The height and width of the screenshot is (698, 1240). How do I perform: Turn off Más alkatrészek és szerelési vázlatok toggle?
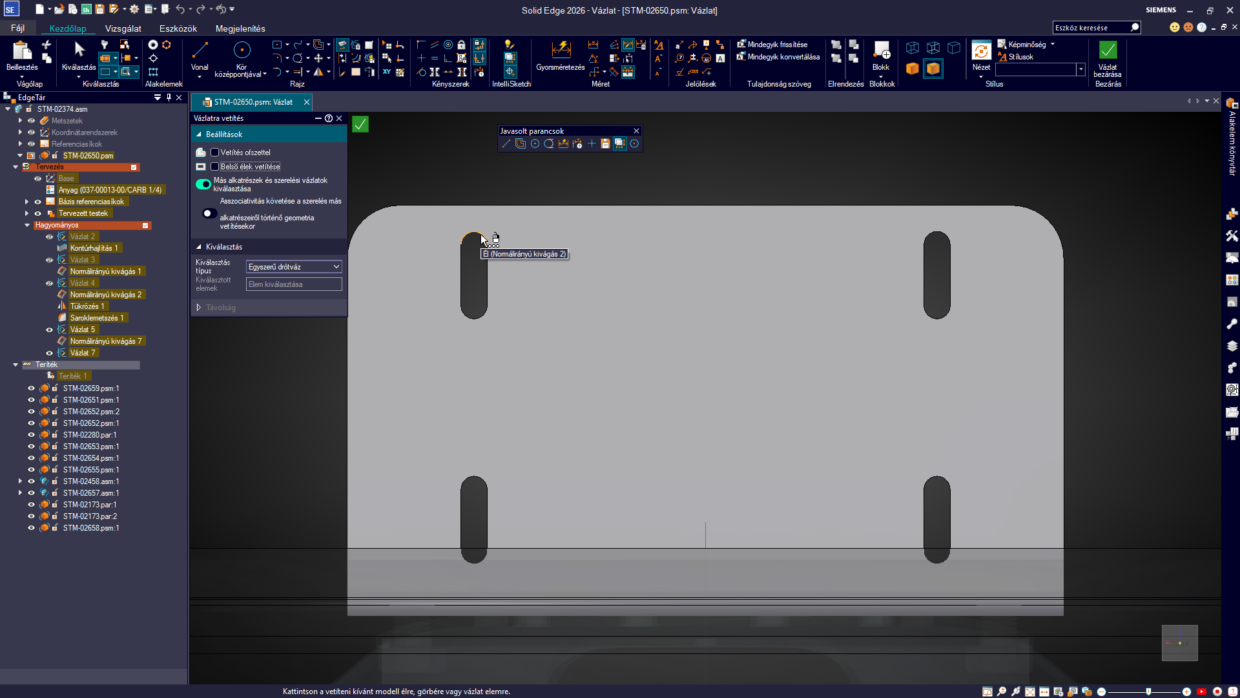click(204, 184)
